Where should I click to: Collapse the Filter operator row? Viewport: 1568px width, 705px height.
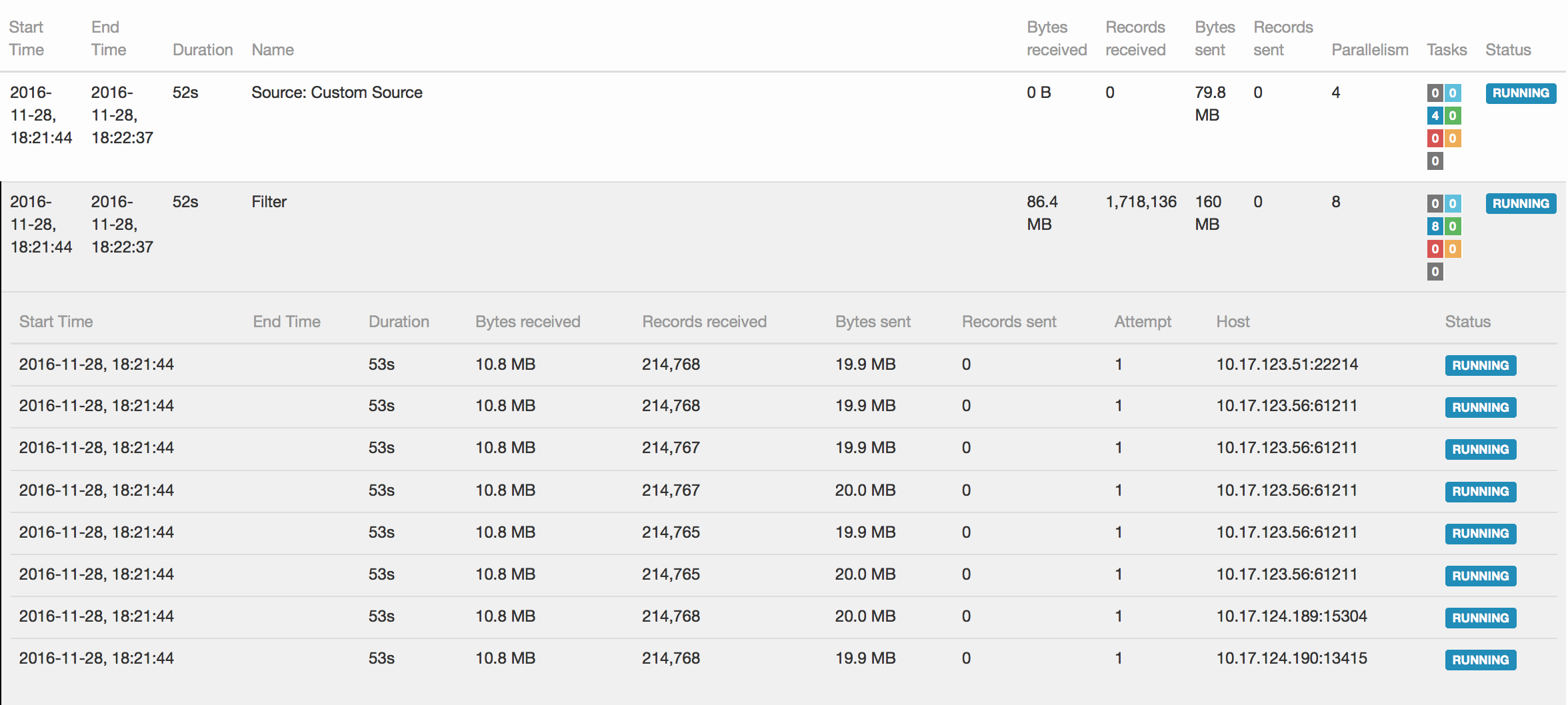783,237
